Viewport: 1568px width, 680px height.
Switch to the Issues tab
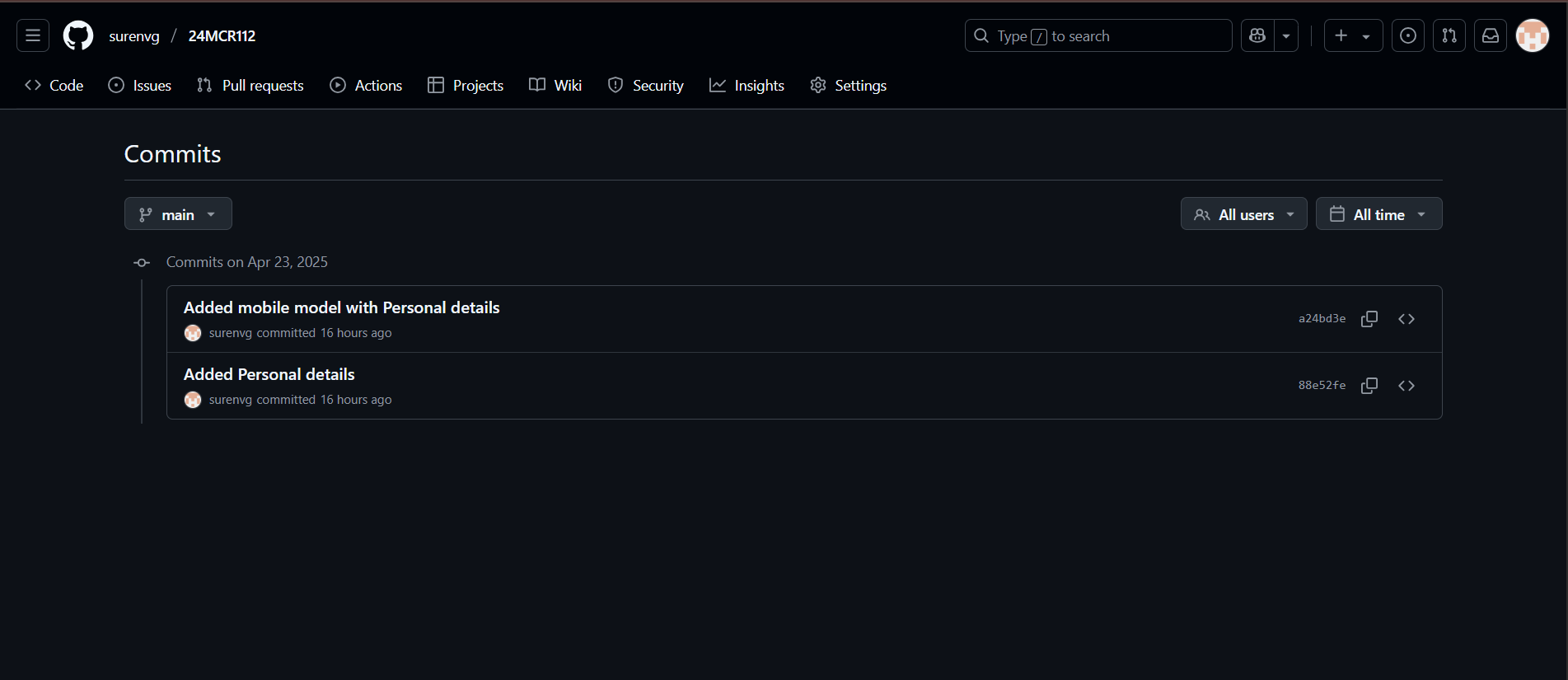pyautogui.click(x=140, y=85)
